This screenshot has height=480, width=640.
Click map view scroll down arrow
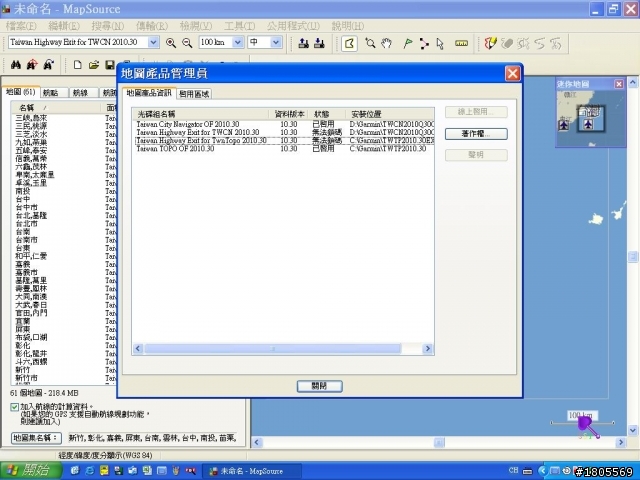633,430
